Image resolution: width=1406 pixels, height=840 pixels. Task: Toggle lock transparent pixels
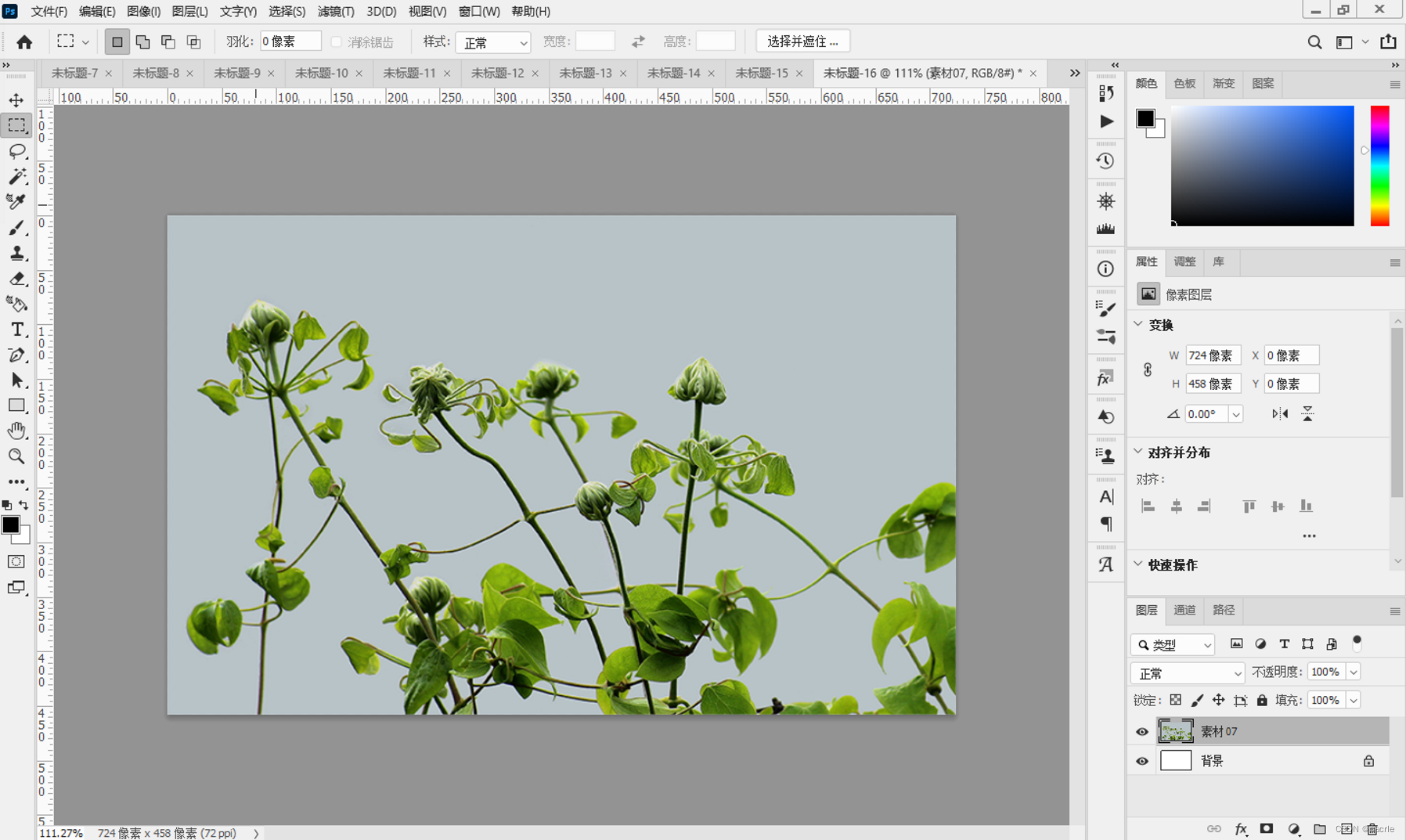click(x=1176, y=700)
